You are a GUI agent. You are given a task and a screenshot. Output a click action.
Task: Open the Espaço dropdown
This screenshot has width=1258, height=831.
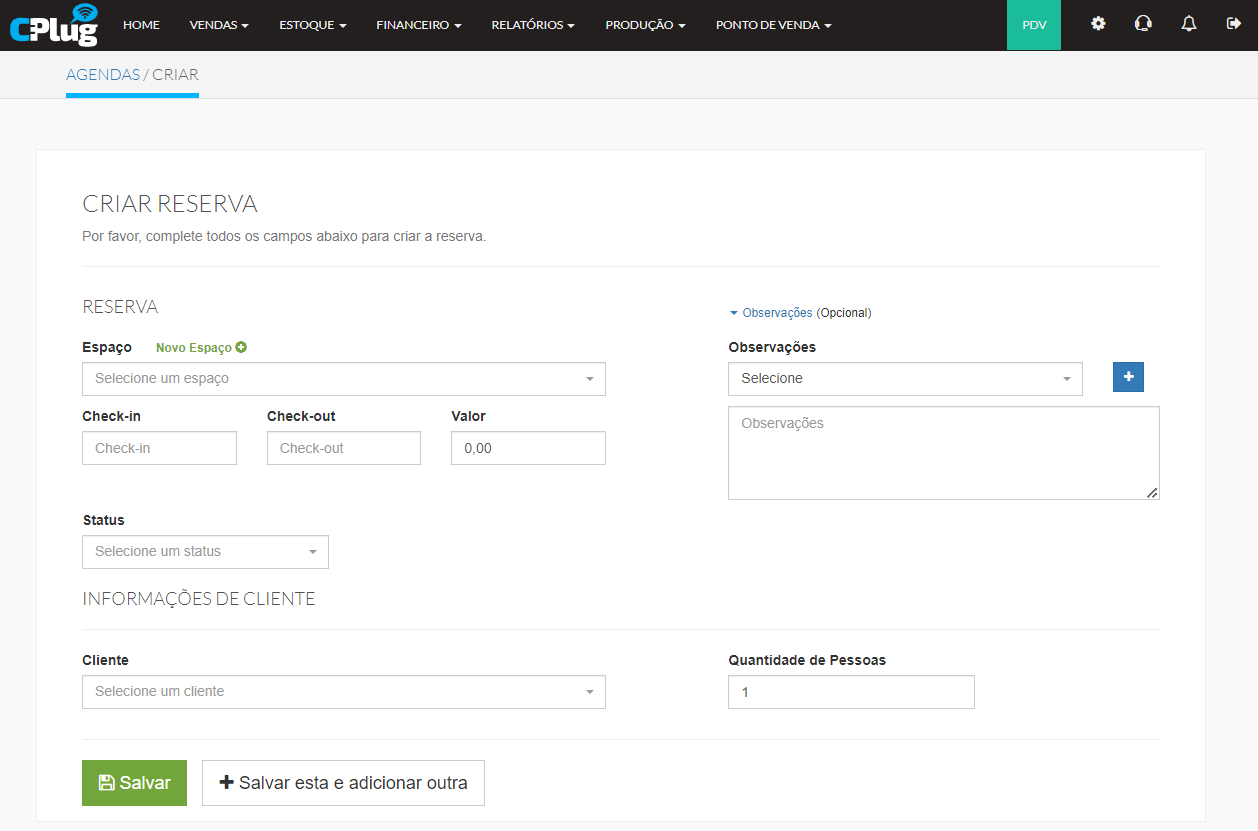coord(343,379)
